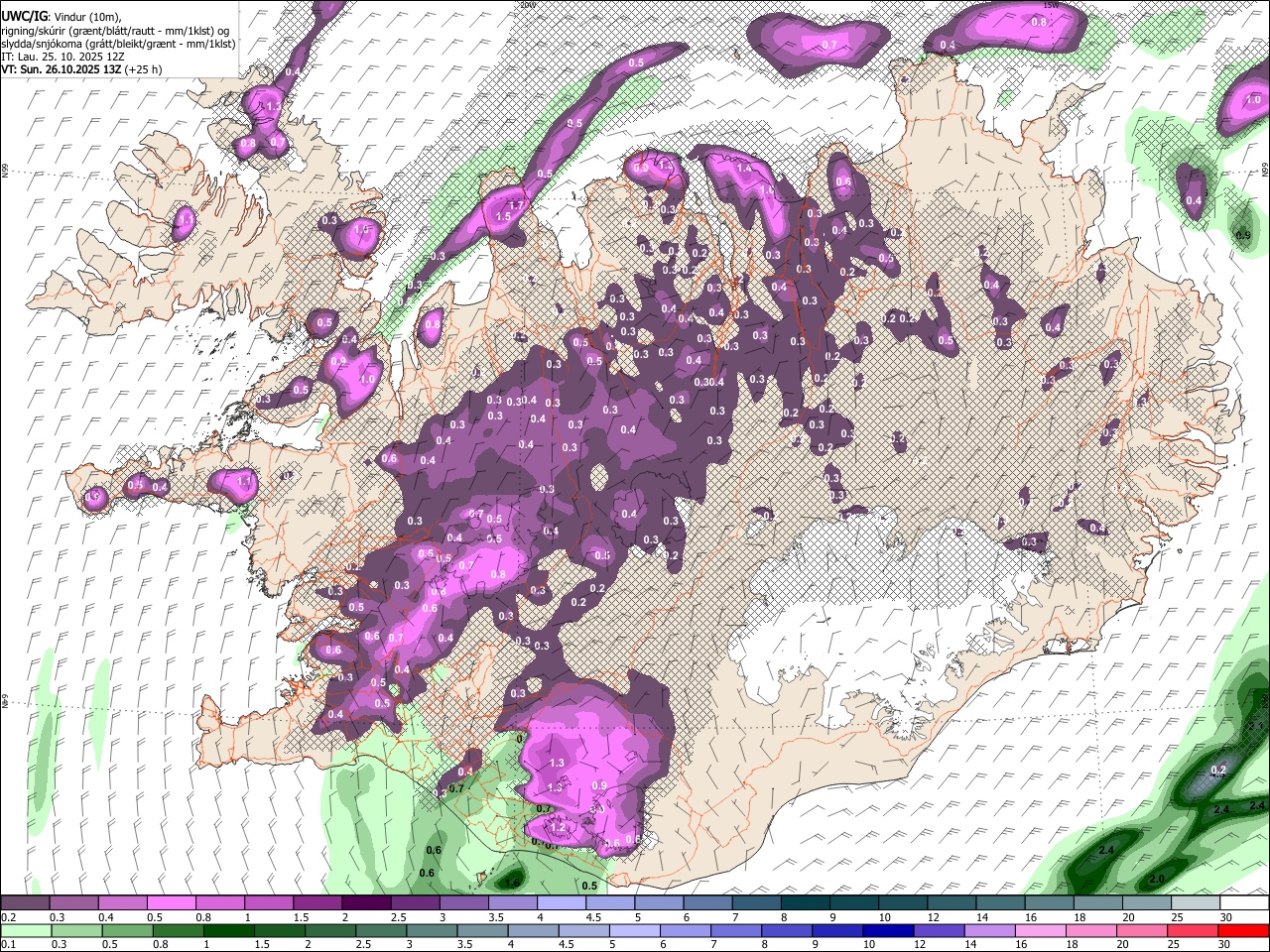The width and height of the screenshot is (1270, 952).
Task: Pick the rain scale swatch between 2.5 and 3
Action: point(381,930)
